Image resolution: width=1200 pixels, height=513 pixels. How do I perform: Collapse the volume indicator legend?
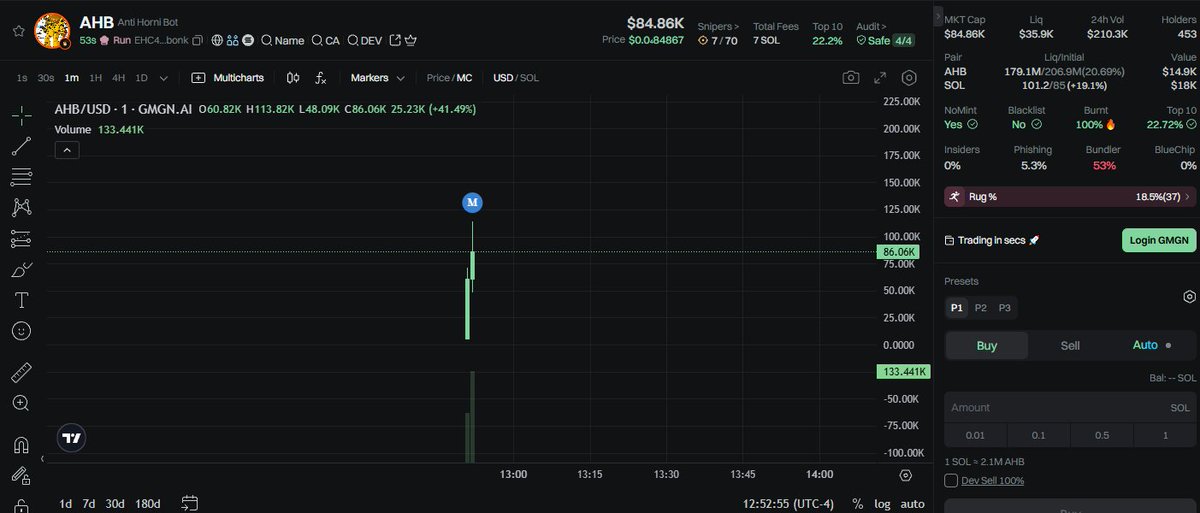(67, 150)
